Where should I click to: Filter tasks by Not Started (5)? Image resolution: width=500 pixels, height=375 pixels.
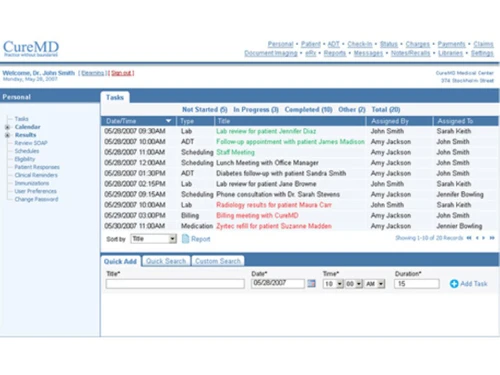pyautogui.click(x=205, y=109)
